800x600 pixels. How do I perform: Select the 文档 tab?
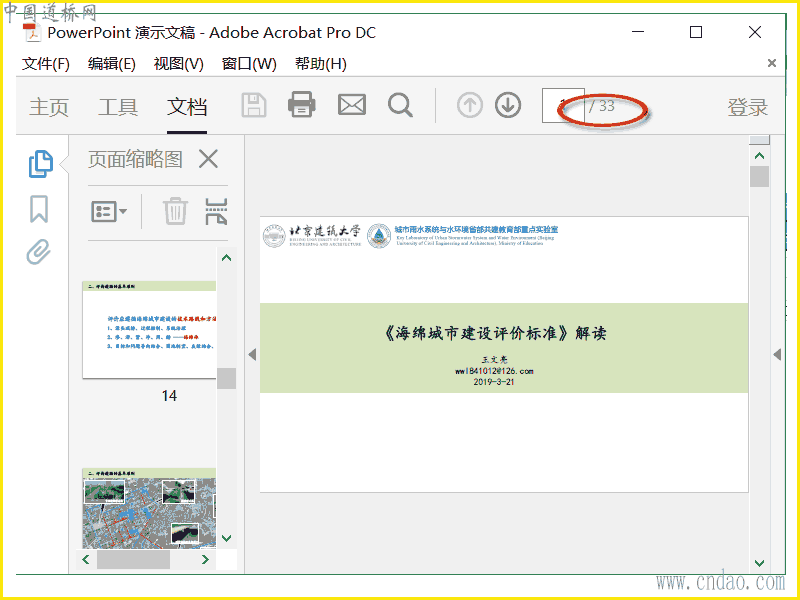click(187, 108)
